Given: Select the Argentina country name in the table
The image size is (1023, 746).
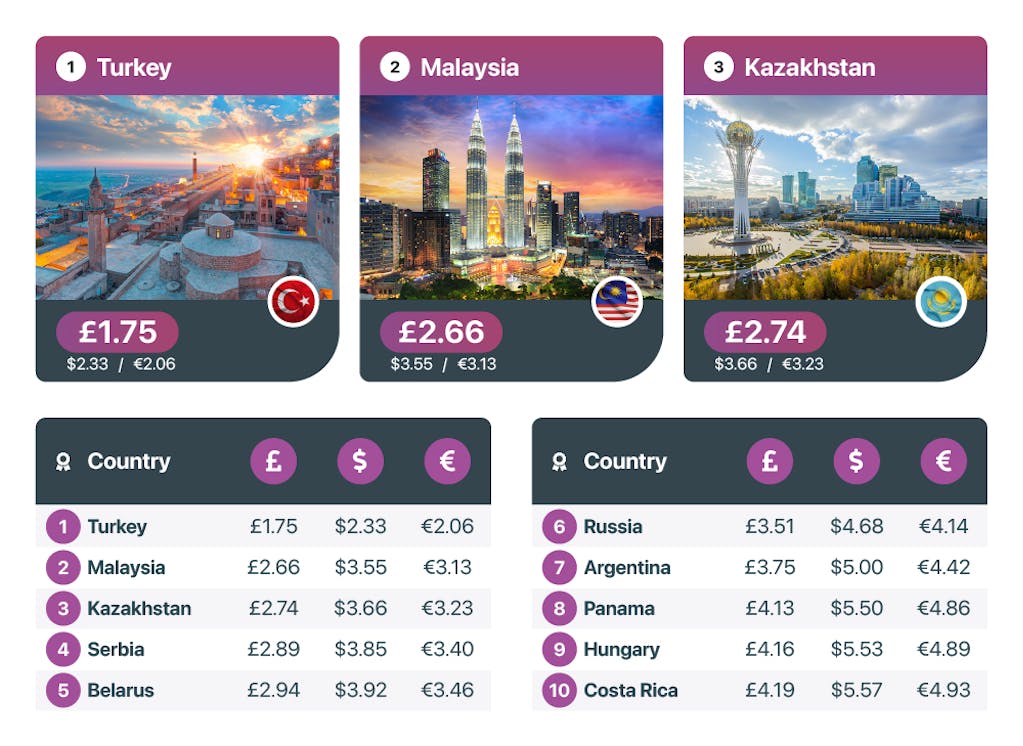Looking at the screenshot, I should coord(627,567).
